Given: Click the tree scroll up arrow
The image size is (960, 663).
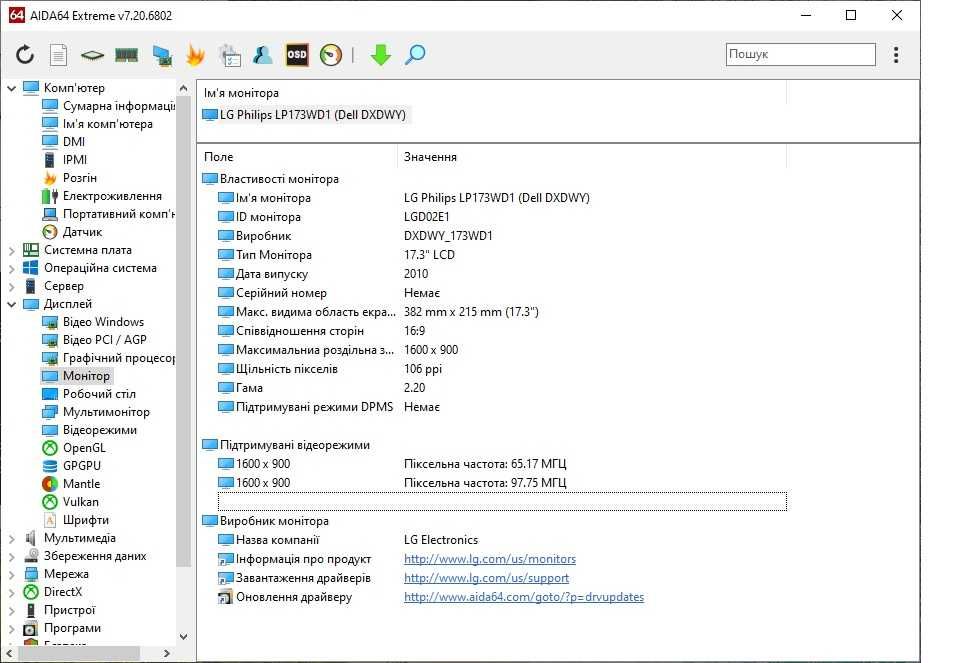Looking at the screenshot, I should pyautogui.click(x=183, y=89).
